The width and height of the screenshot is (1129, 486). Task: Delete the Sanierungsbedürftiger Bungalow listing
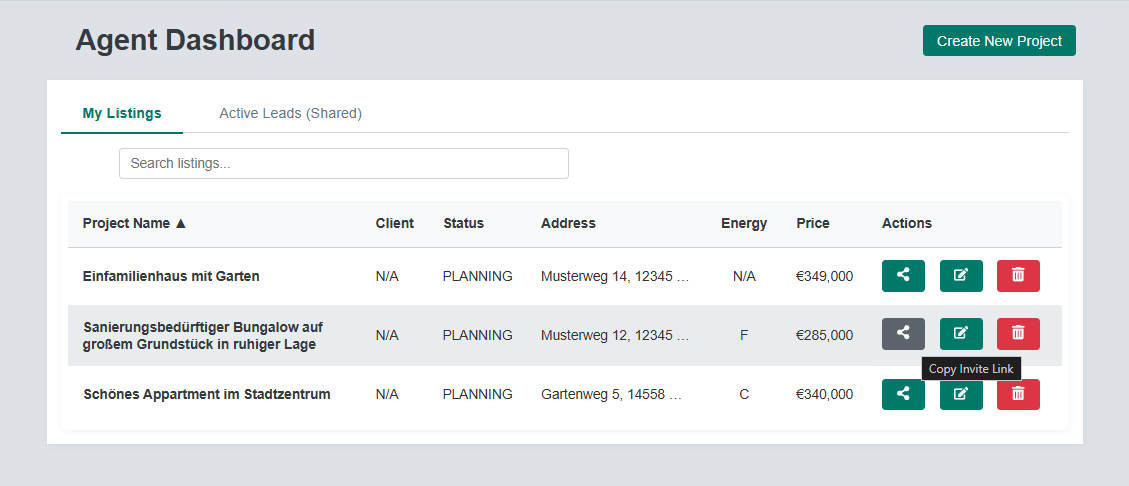[1018, 334]
